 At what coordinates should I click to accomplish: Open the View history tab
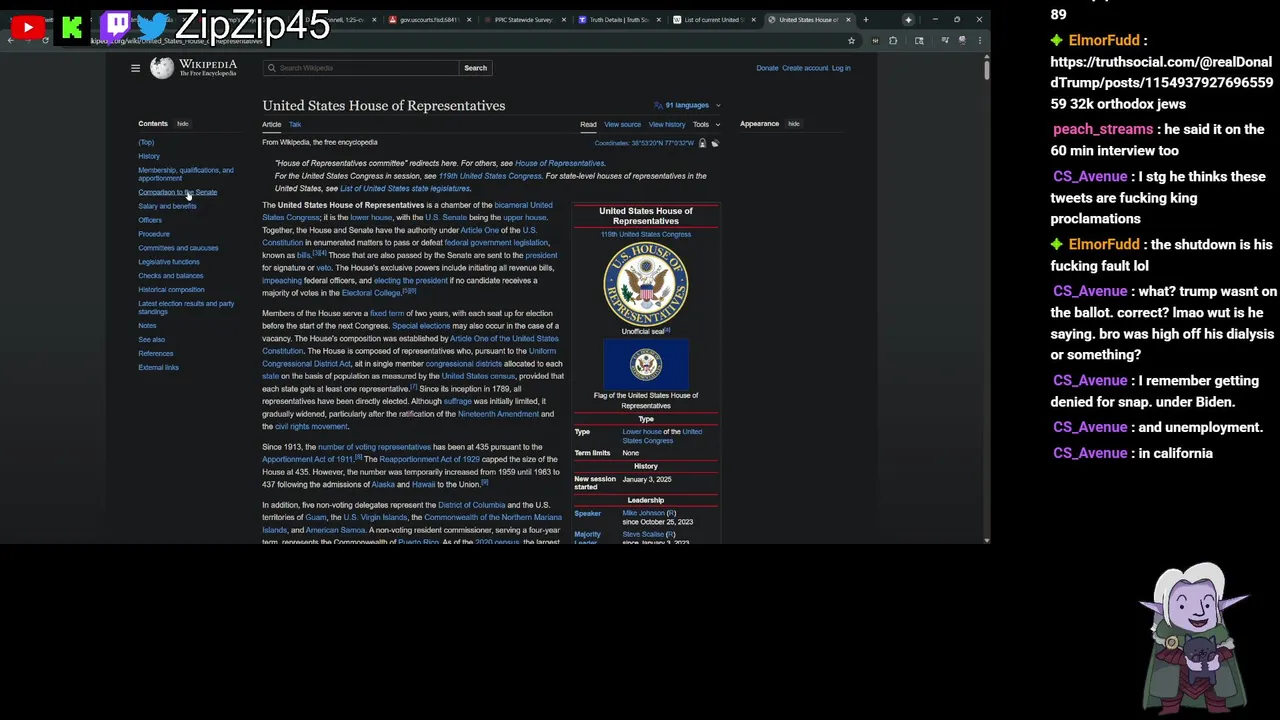point(667,124)
